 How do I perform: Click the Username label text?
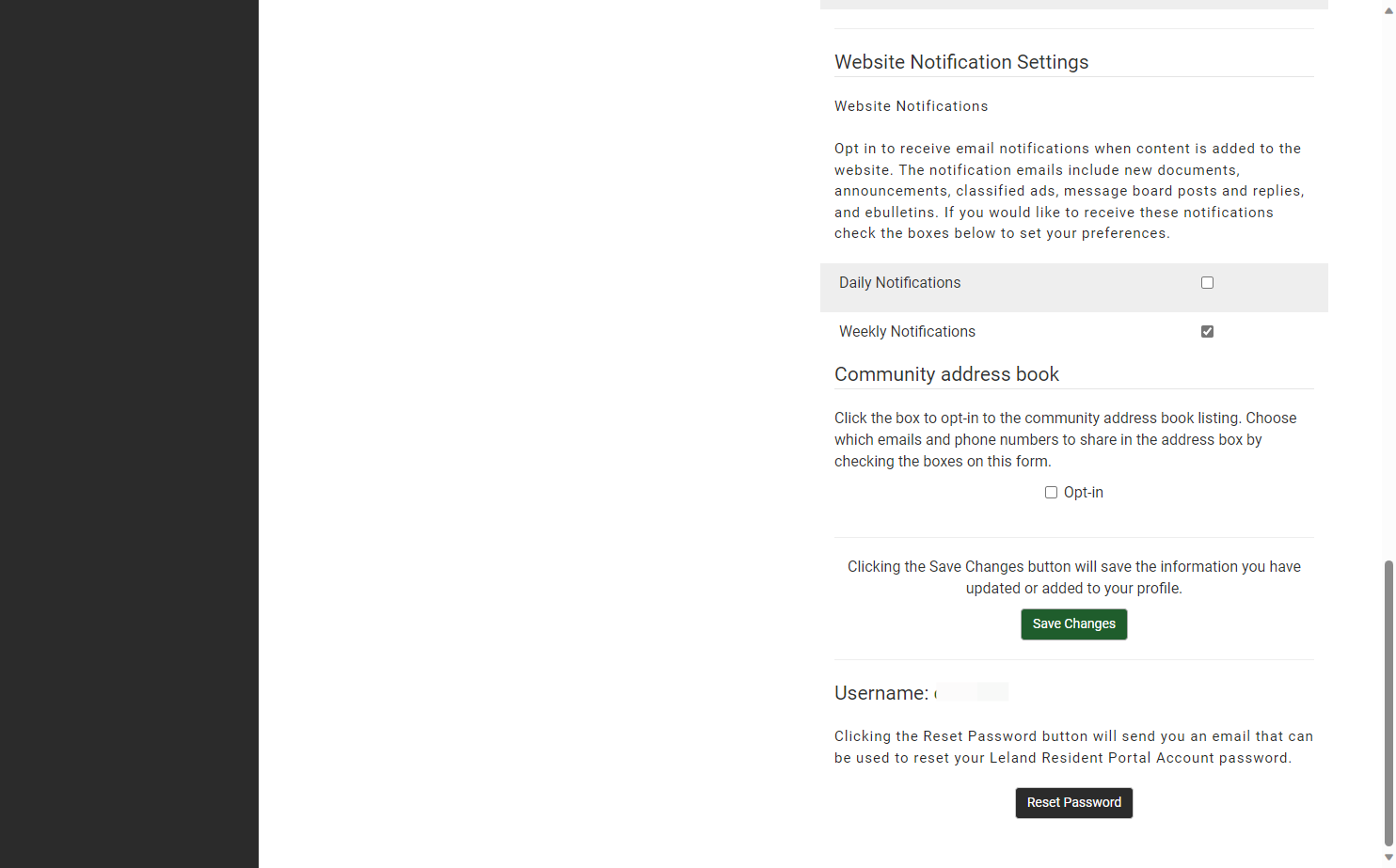coord(881,693)
